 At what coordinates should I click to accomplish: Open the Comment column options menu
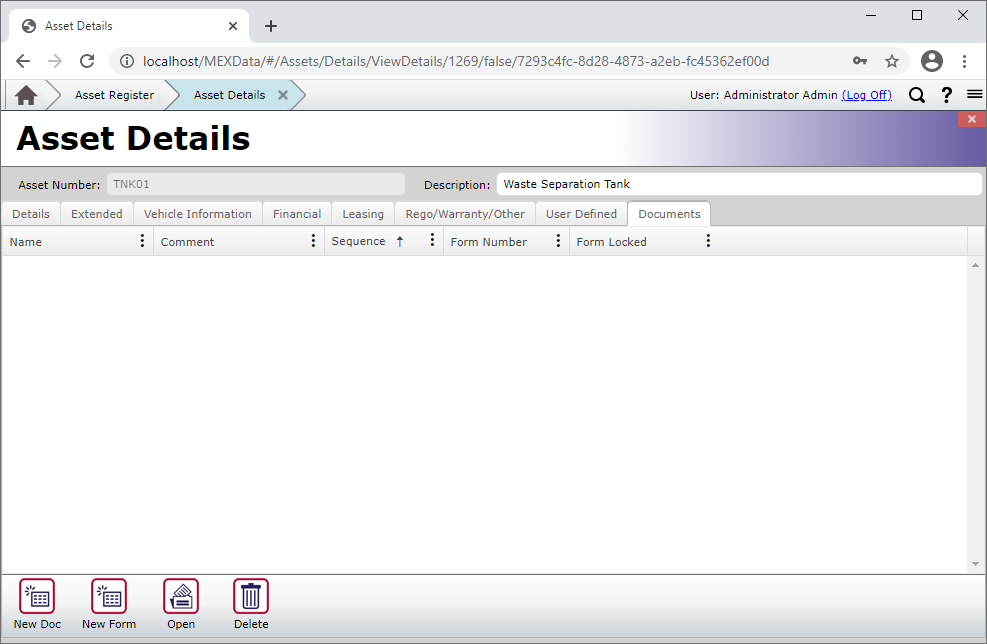click(313, 241)
